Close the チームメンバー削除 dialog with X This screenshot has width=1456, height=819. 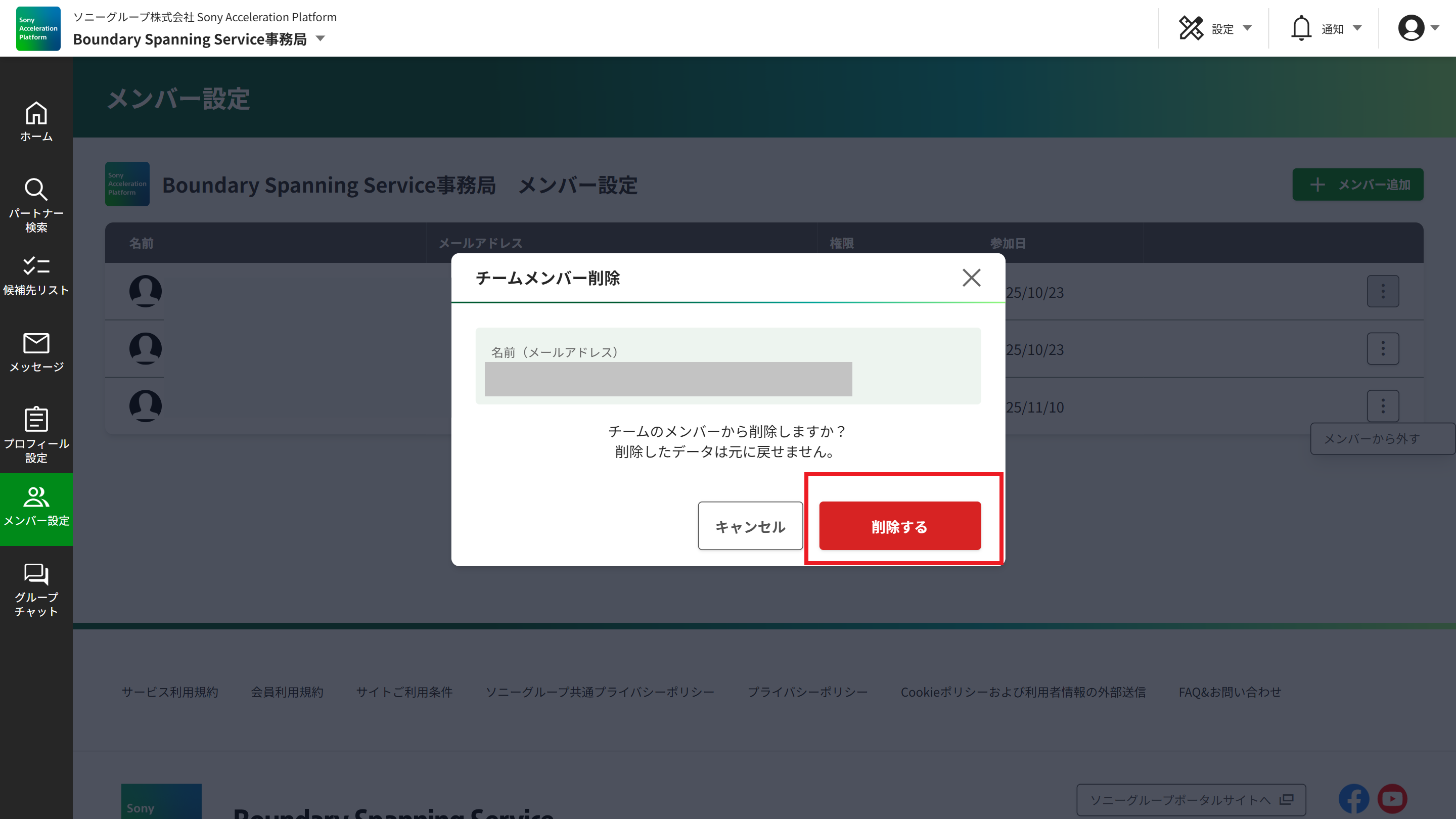coord(971,278)
